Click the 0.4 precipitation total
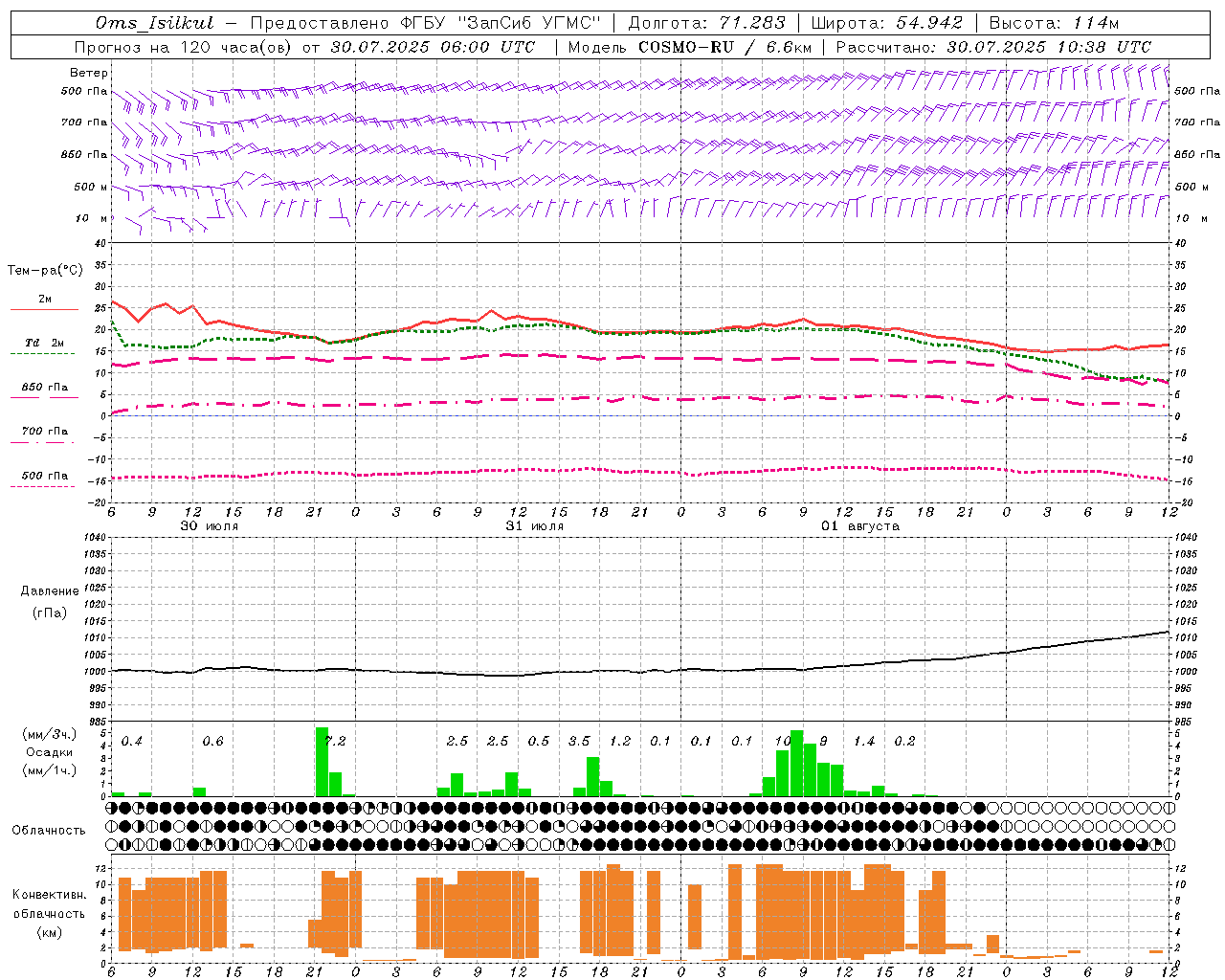The image size is (1225, 980). pyautogui.click(x=131, y=741)
